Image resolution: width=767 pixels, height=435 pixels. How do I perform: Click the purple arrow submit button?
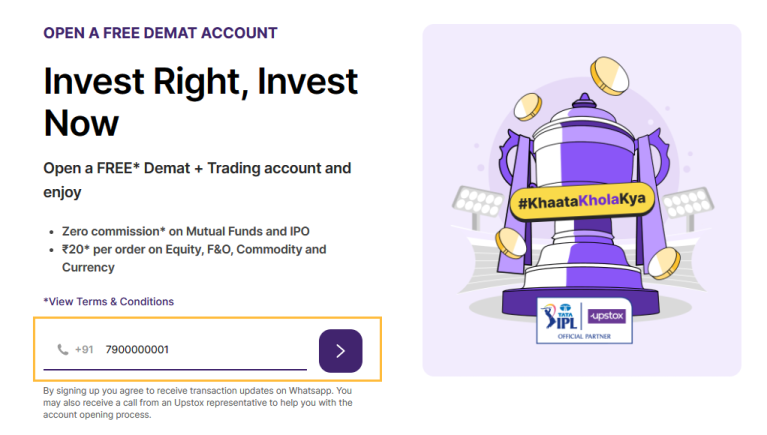click(340, 351)
